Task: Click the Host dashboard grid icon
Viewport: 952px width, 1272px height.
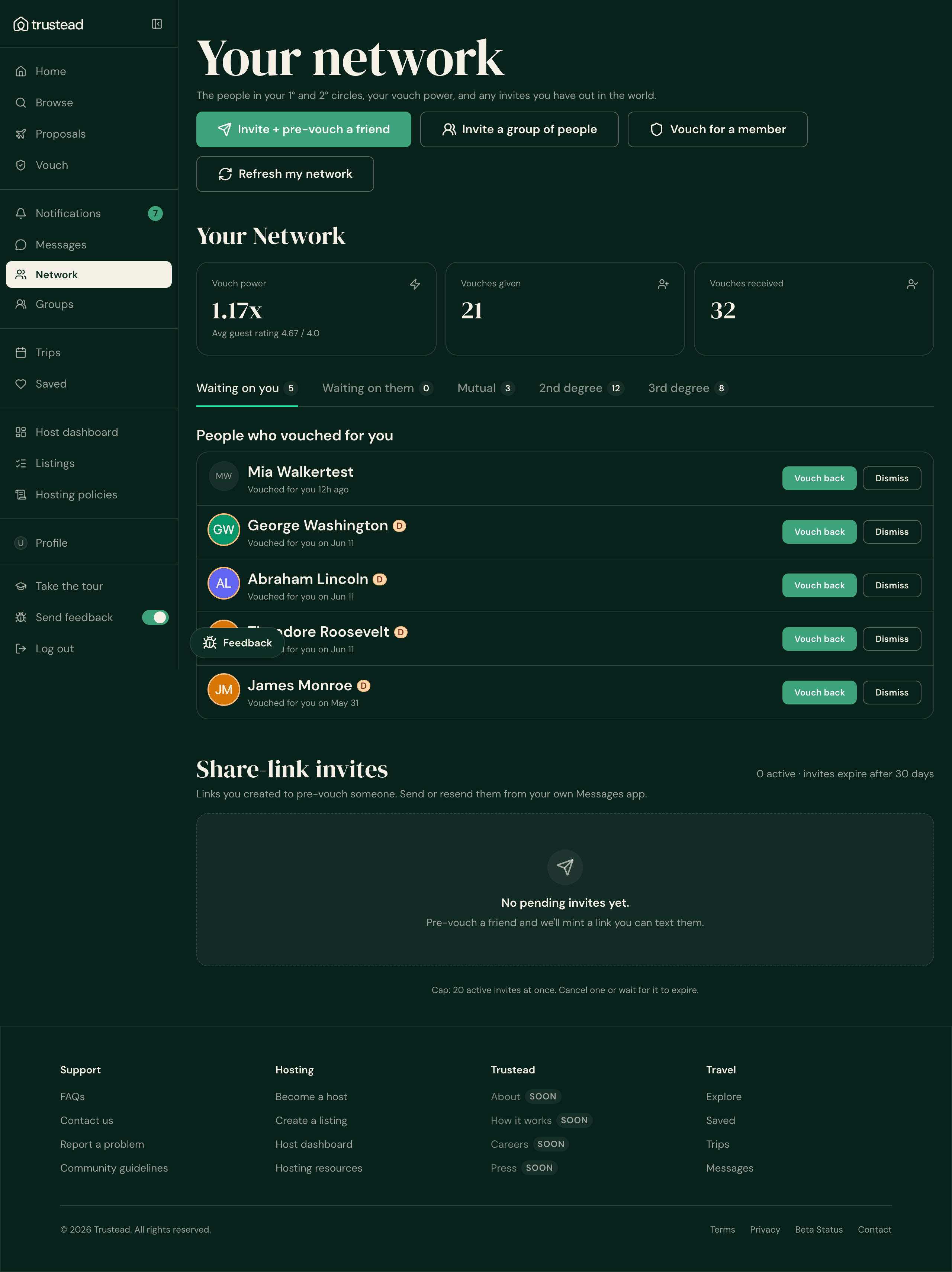Action: click(21, 432)
